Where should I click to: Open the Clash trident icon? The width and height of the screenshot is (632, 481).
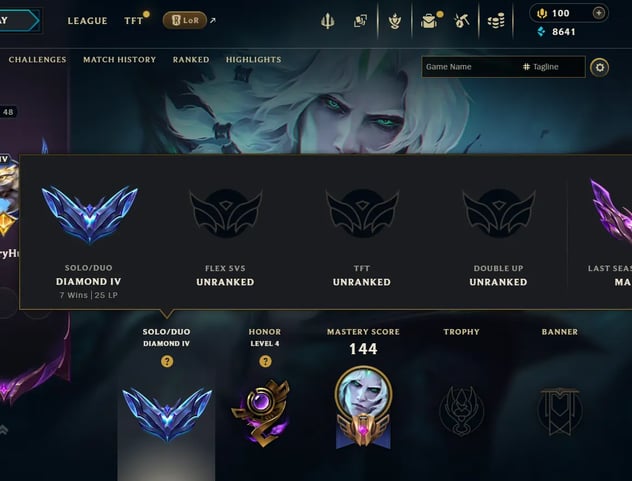point(327,21)
